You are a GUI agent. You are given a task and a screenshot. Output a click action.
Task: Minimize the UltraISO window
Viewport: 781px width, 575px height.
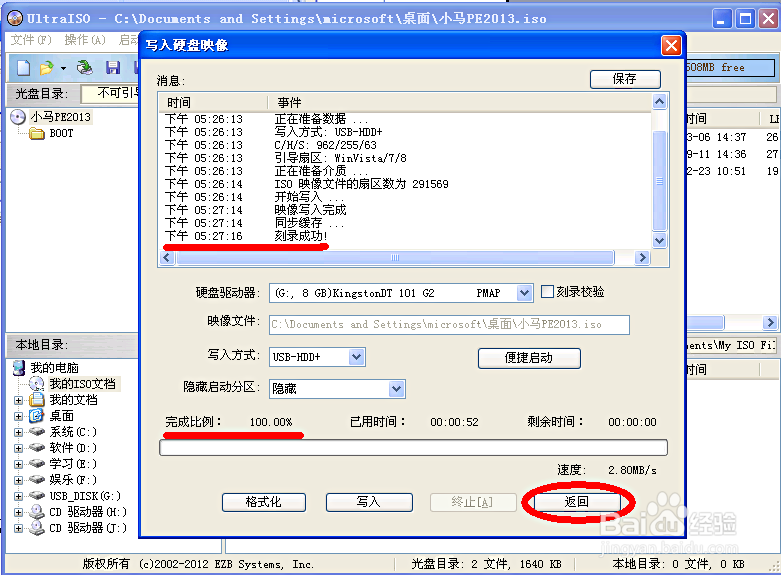[x=721, y=19]
